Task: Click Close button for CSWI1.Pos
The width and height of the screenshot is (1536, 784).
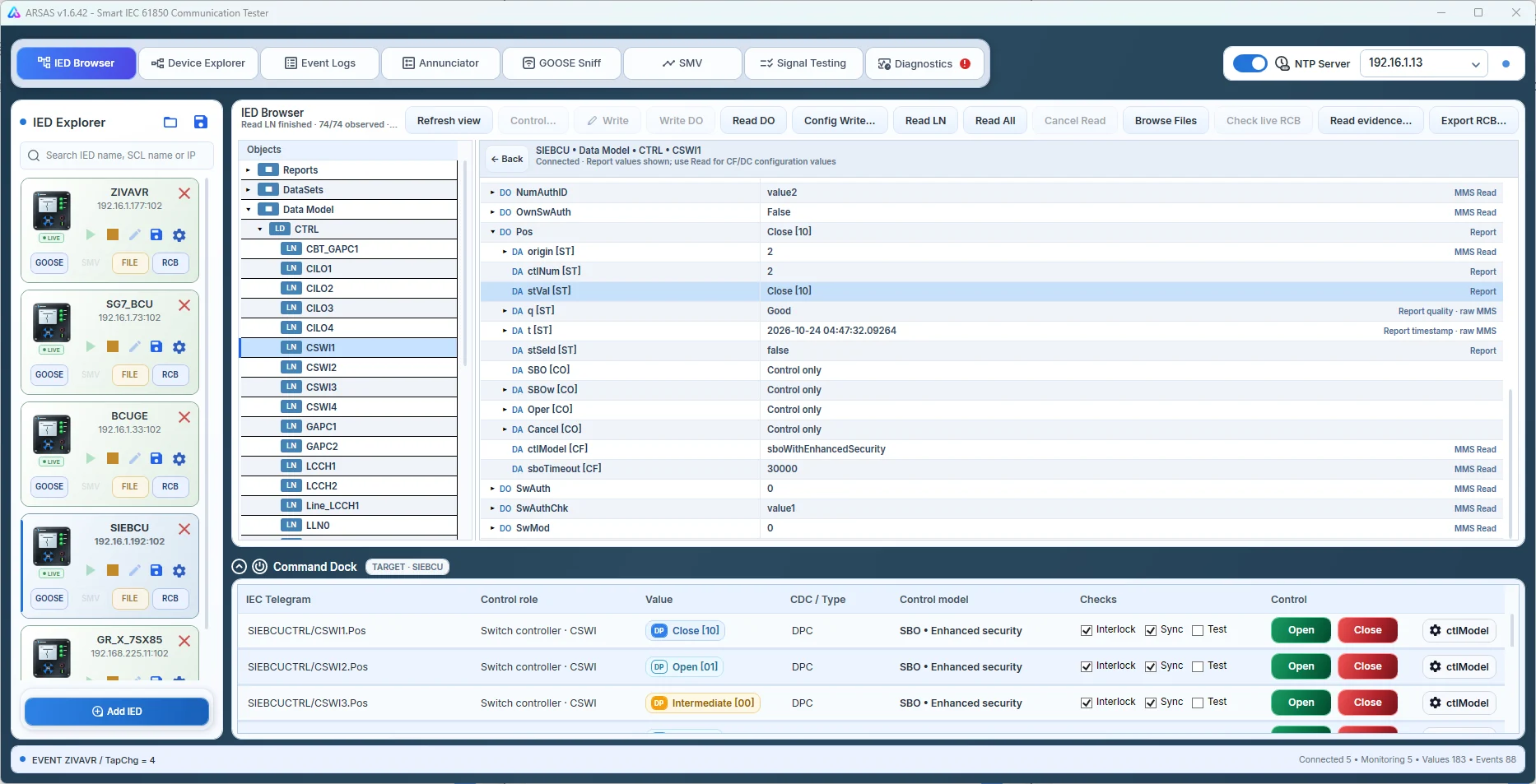Action: pos(1367,631)
